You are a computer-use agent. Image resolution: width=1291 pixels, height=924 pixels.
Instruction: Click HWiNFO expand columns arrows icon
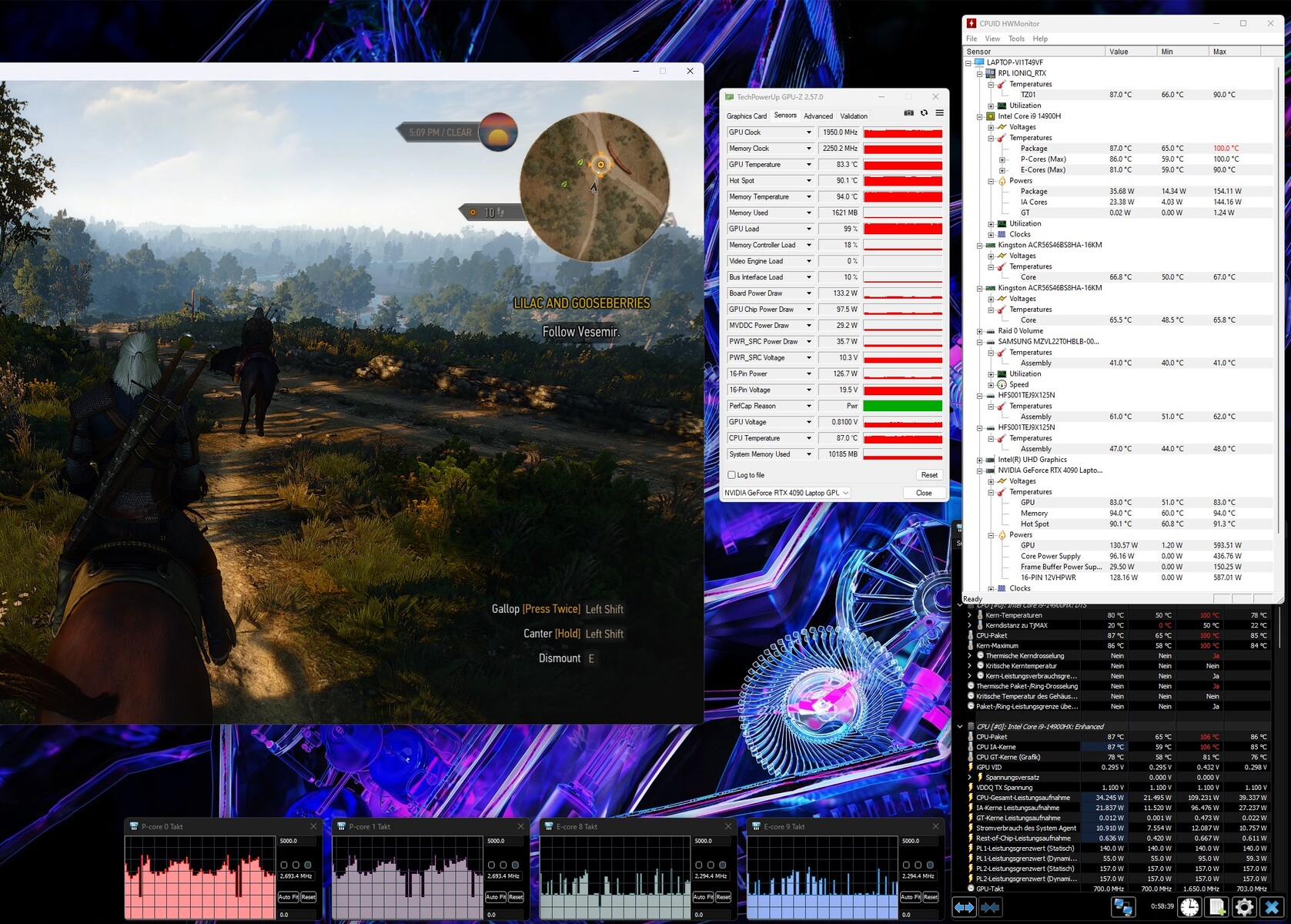pos(965,908)
